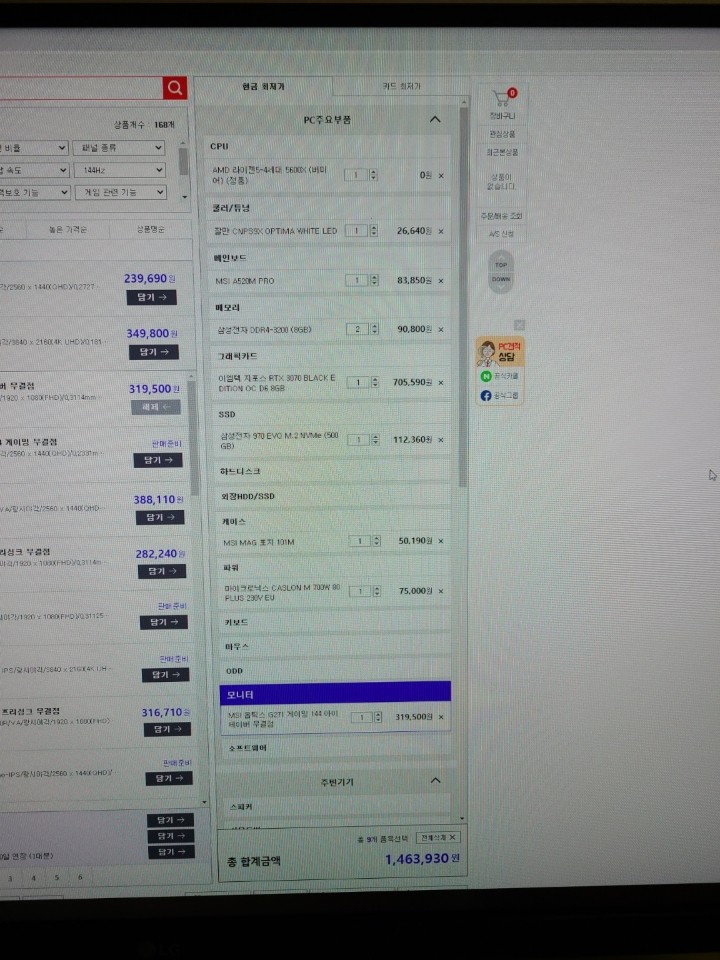Open 주문/배송 조회 link
Screen dimensions: 720x960
501,216
